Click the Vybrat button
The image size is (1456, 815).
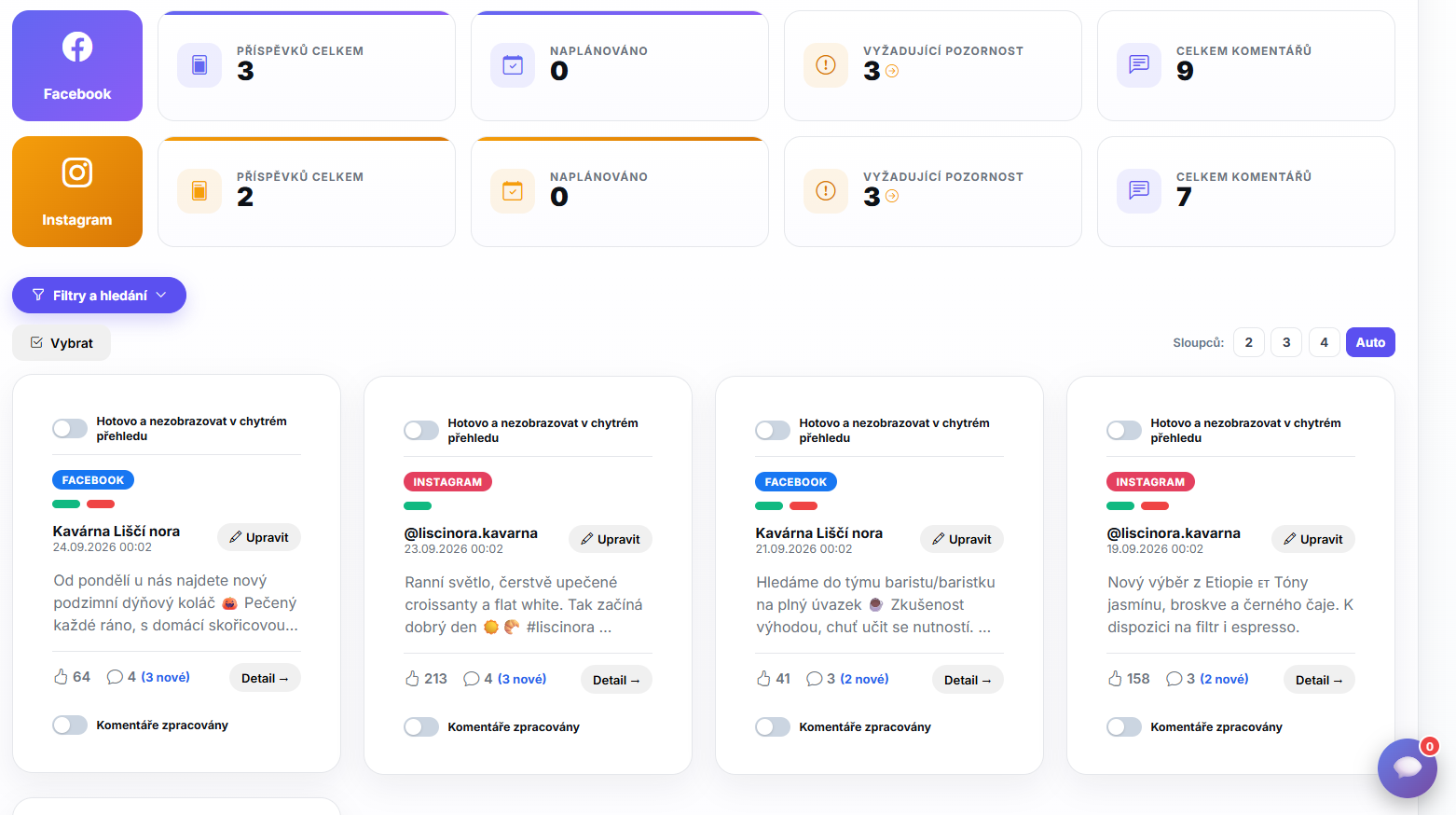[x=62, y=343]
